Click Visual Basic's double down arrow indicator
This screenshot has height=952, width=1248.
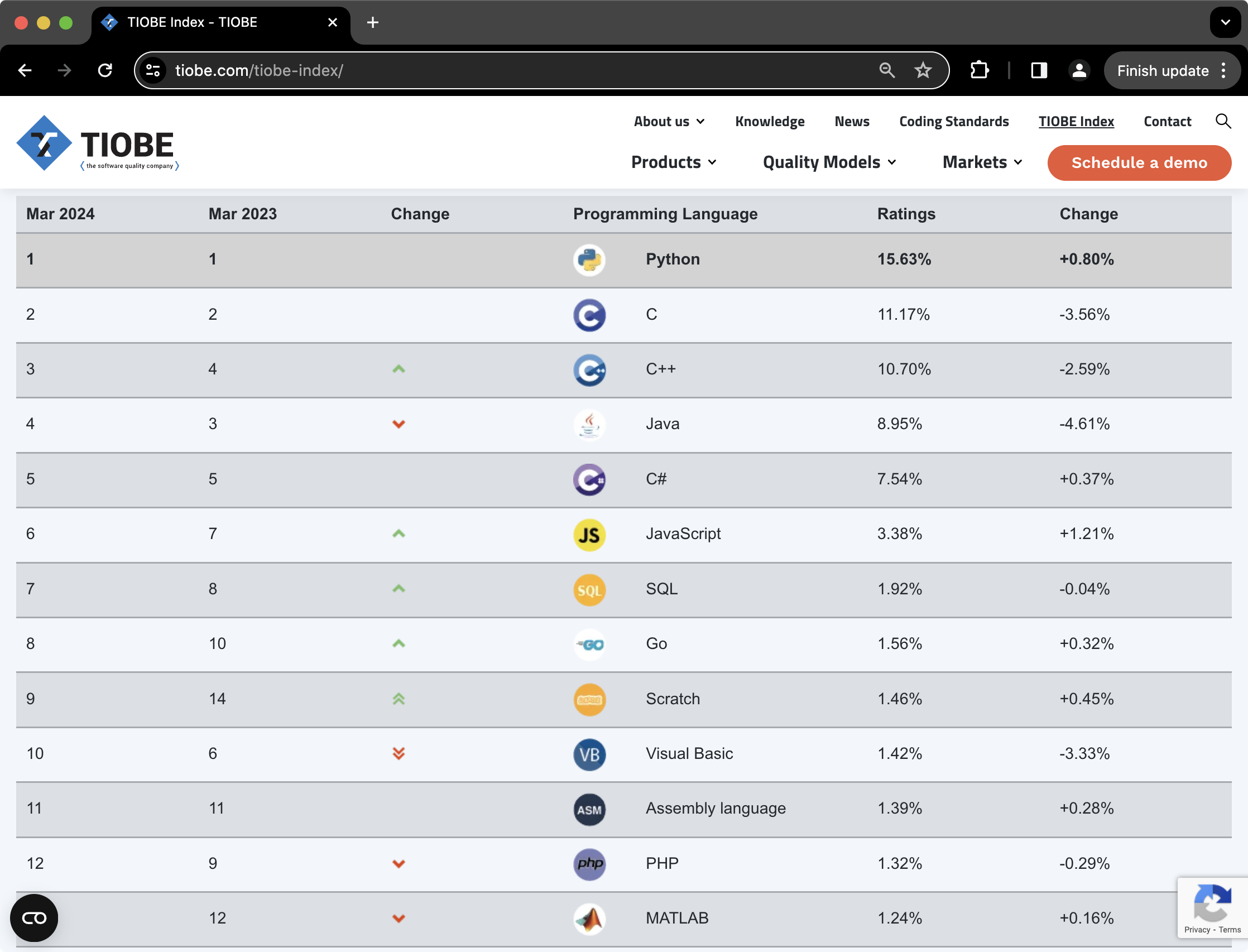tap(399, 754)
